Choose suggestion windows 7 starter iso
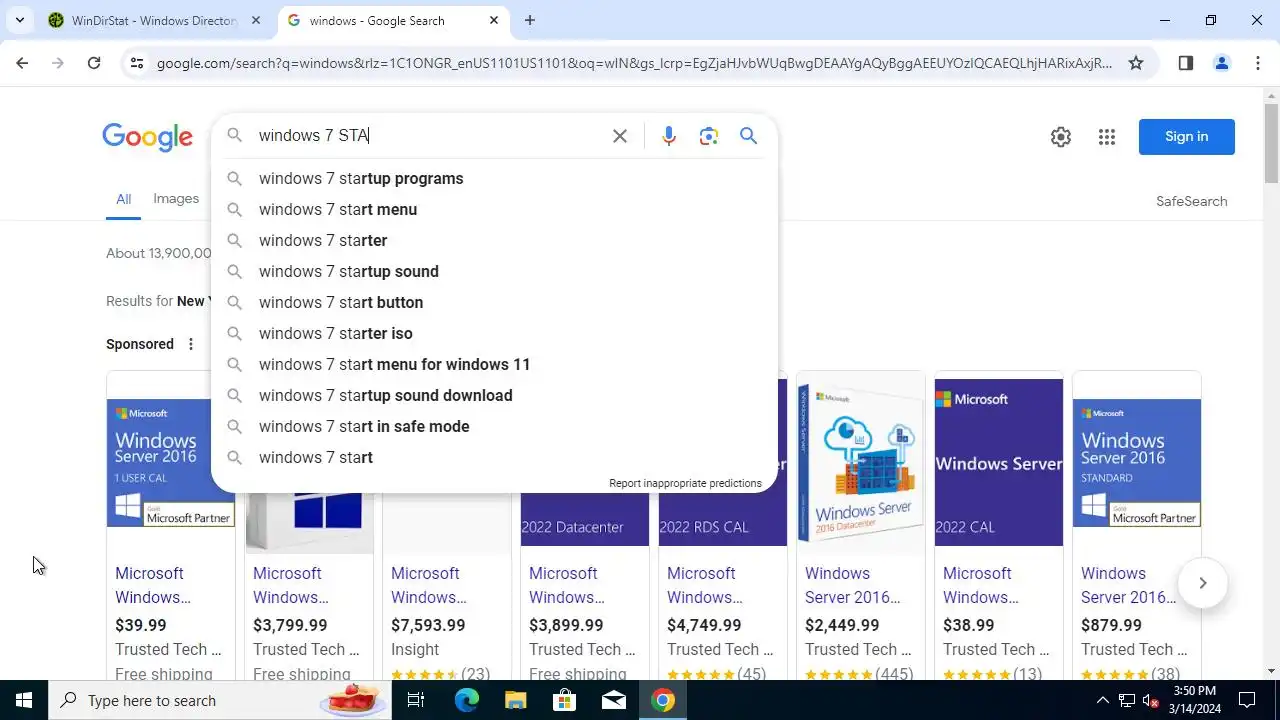Viewport: 1280px width, 720px height. 494,333
